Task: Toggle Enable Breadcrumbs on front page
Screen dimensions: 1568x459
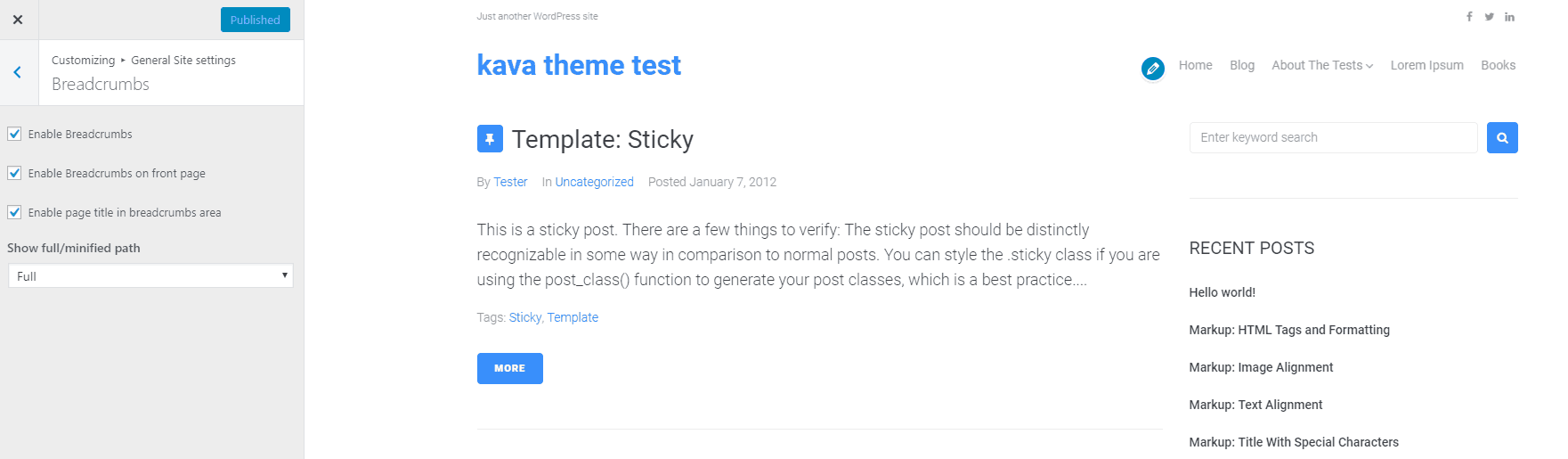Action: coord(14,173)
